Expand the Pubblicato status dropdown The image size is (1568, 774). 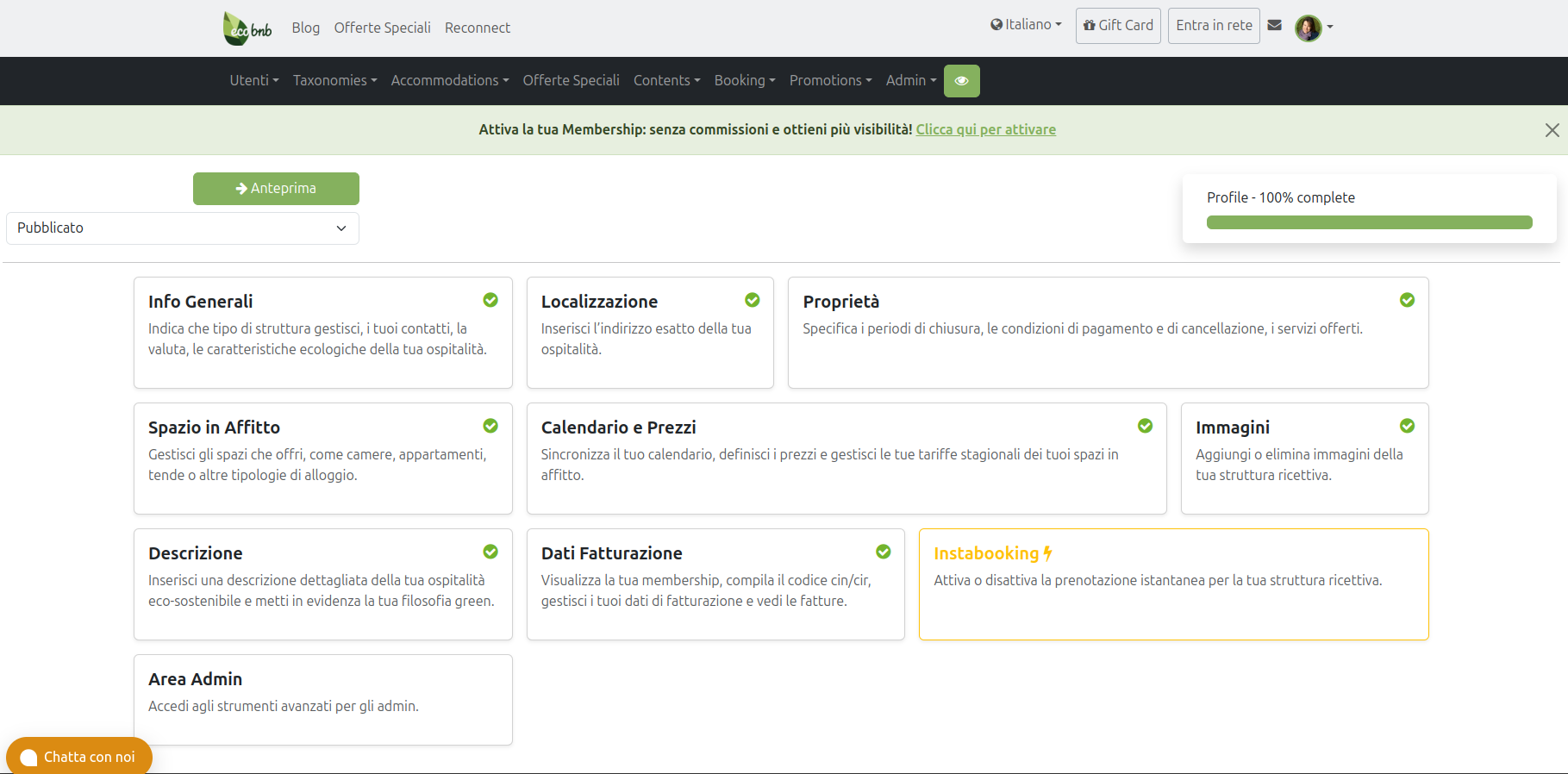click(182, 228)
